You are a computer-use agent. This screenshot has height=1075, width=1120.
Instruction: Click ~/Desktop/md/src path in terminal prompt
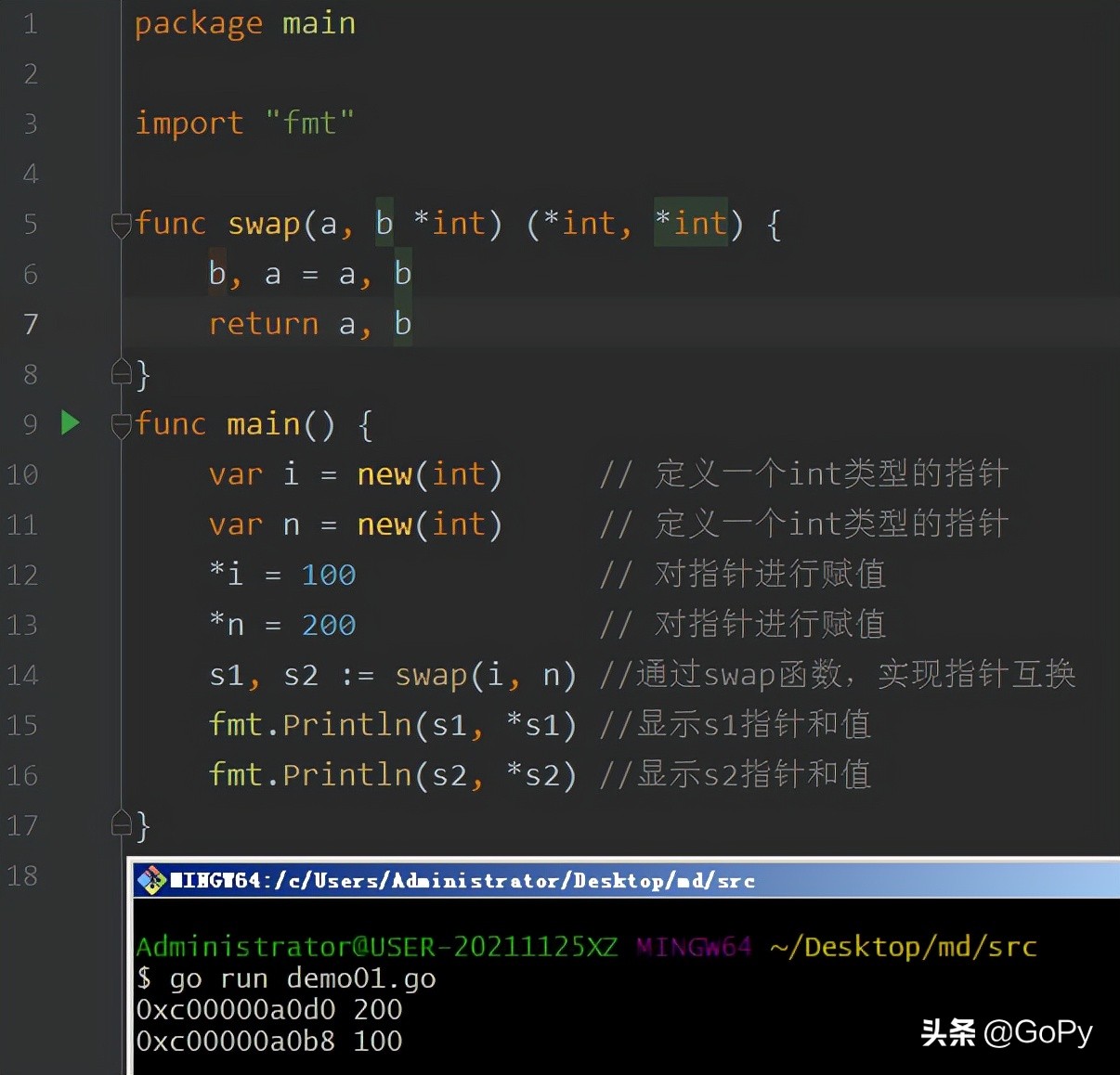[x=904, y=947]
